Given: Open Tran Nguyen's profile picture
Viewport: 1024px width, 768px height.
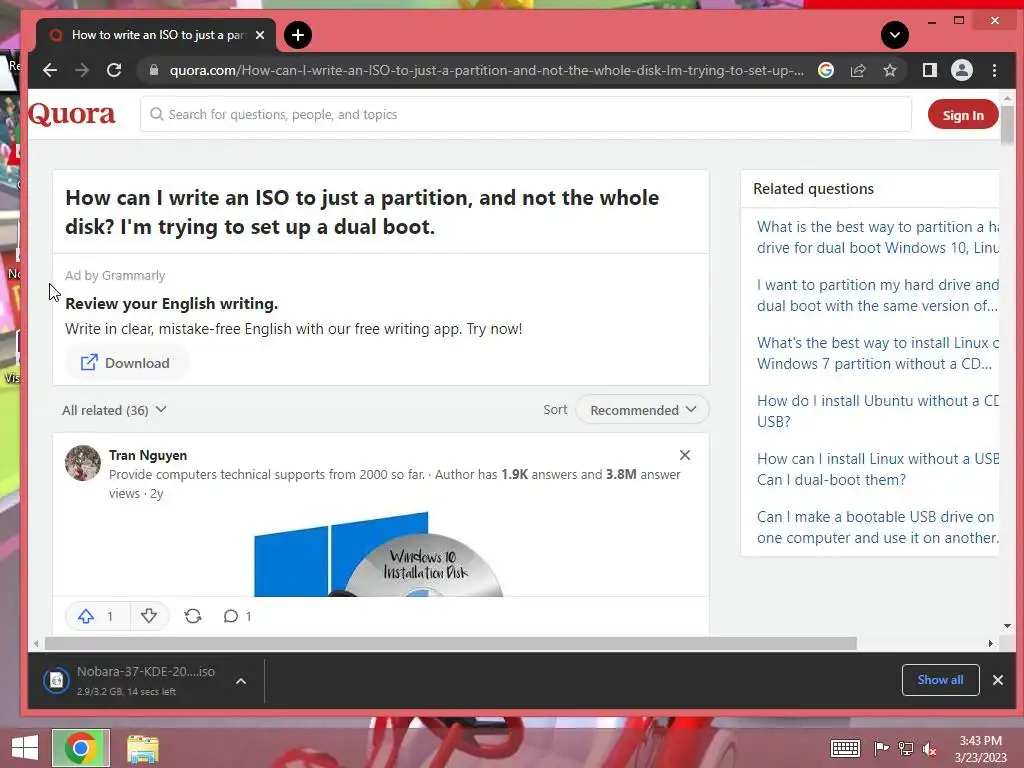Looking at the screenshot, I should 83,463.
